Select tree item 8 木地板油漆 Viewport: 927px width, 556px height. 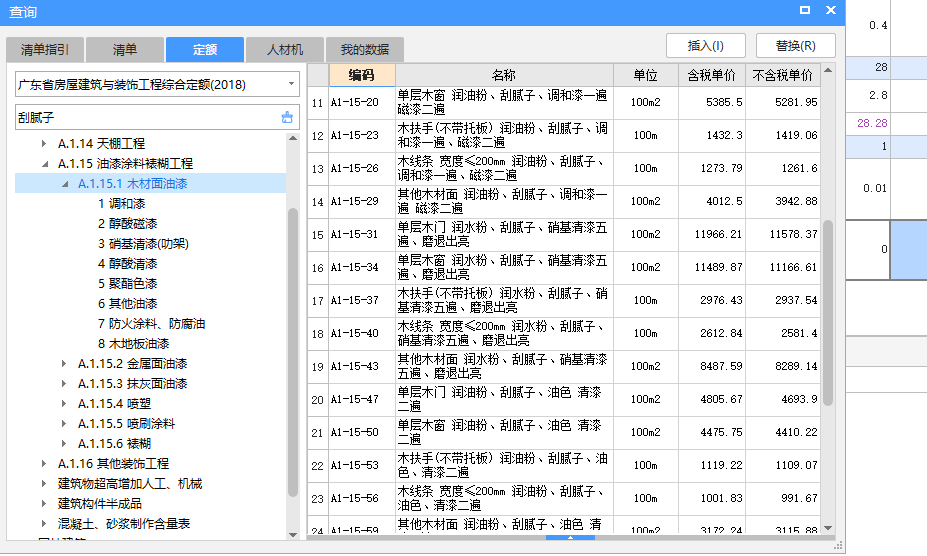[x=134, y=344]
